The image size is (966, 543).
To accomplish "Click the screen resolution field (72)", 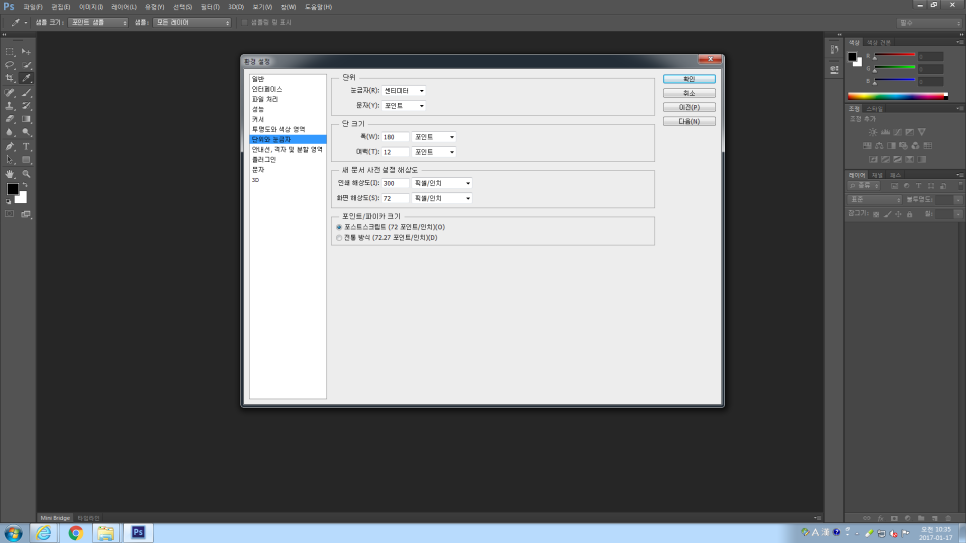I will [x=396, y=198].
